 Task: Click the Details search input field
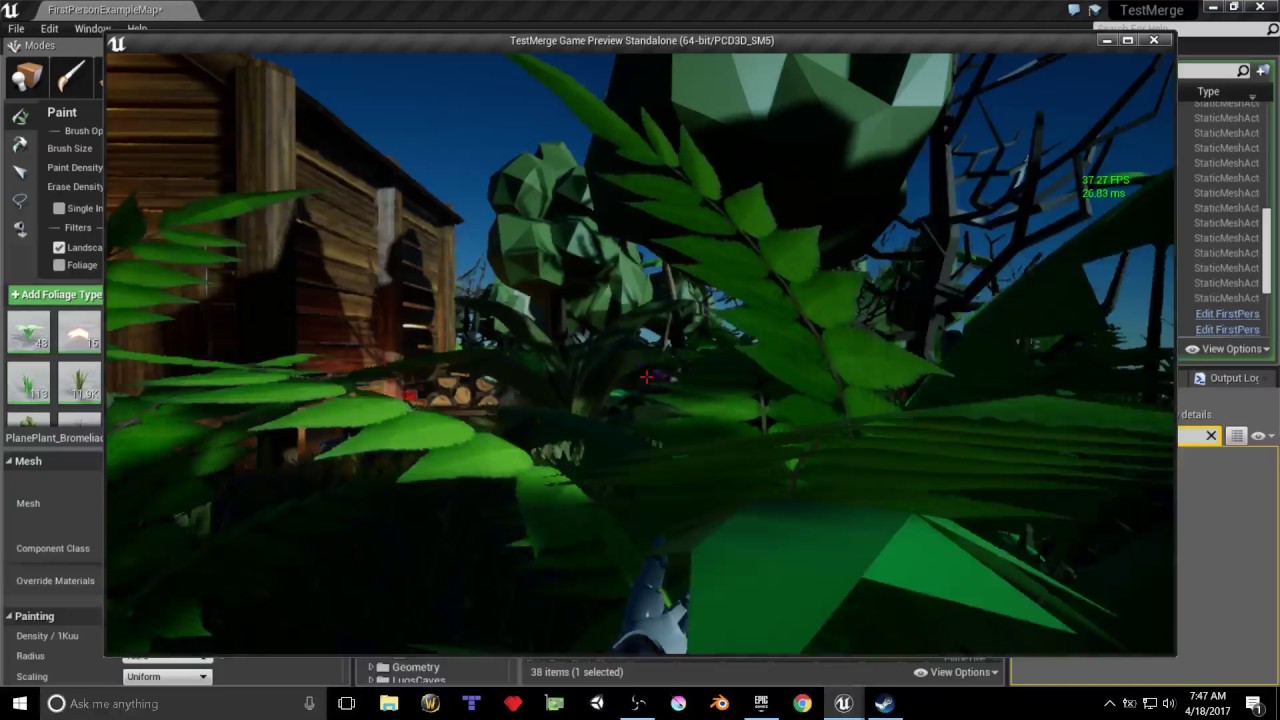(x=1190, y=436)
